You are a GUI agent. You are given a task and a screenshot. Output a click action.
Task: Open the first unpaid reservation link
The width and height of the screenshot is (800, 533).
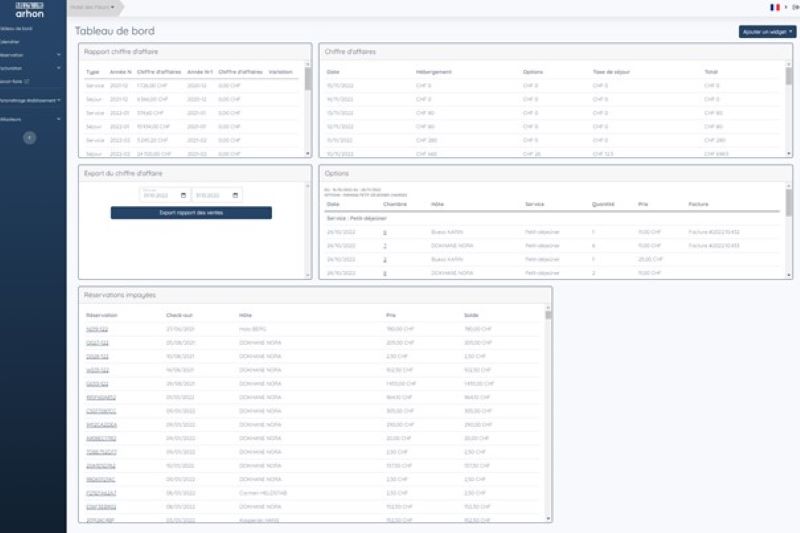(97, 329)
